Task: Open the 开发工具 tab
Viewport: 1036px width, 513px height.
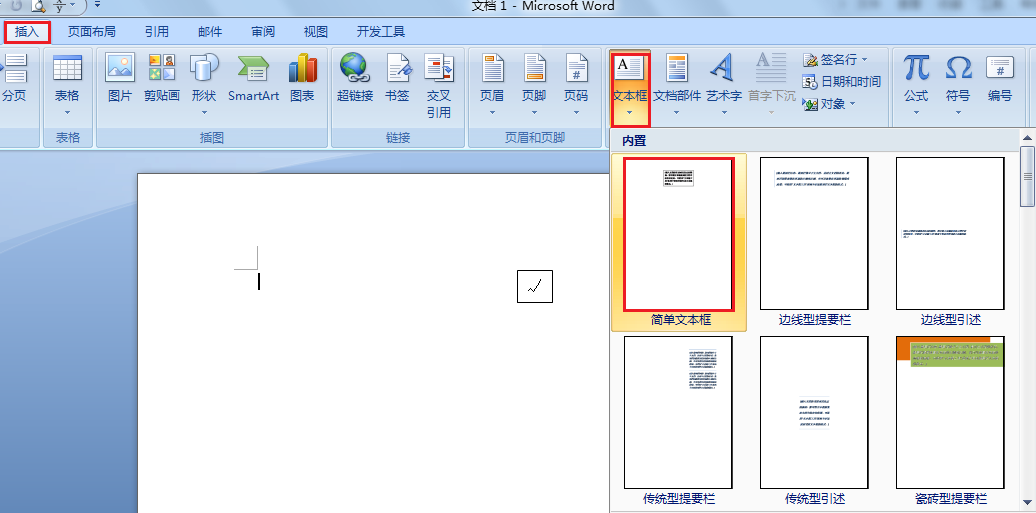Action: pyautogui.click(x=381, y=32)
